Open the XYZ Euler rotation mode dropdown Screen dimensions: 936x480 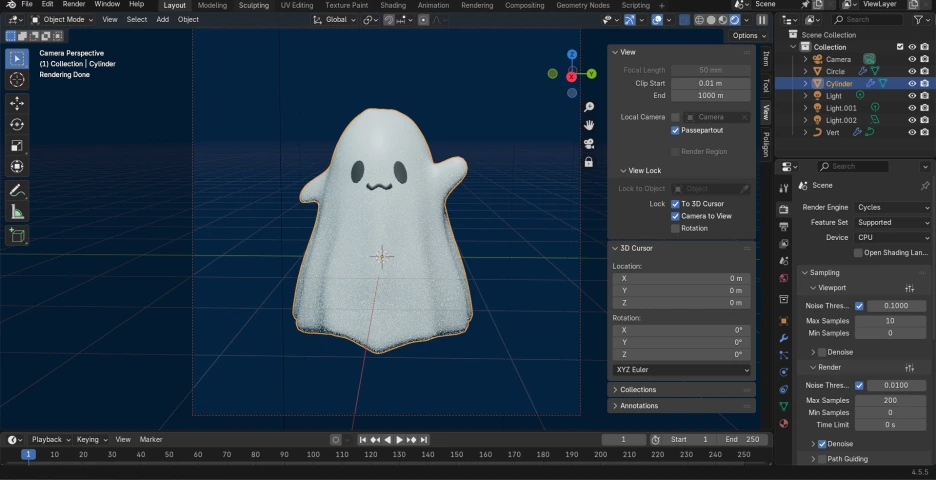(681, 370)
